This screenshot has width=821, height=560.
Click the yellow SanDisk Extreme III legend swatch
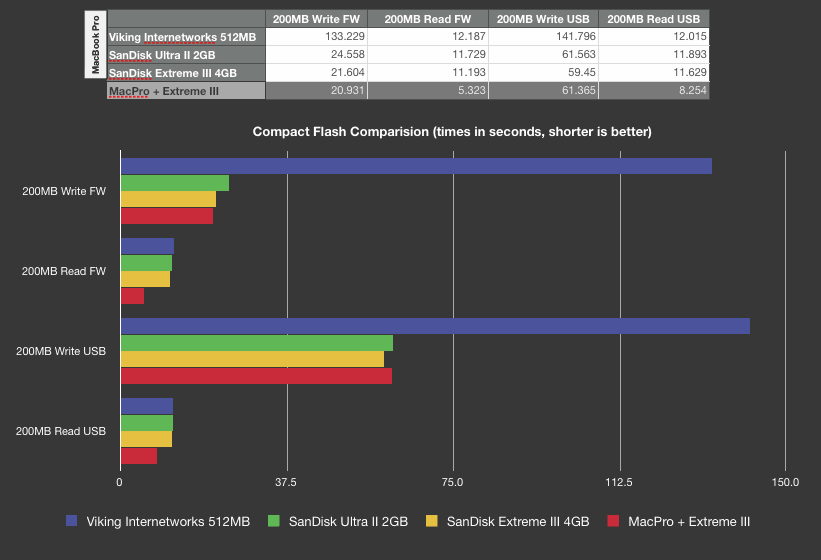tap(432, 521)
